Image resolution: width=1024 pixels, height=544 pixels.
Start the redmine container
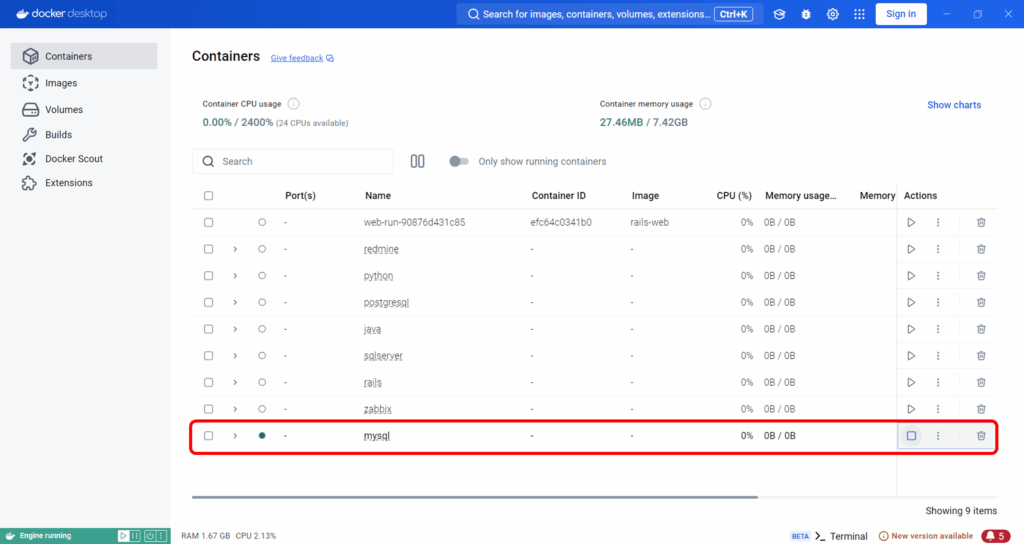(x=911, y=249)
